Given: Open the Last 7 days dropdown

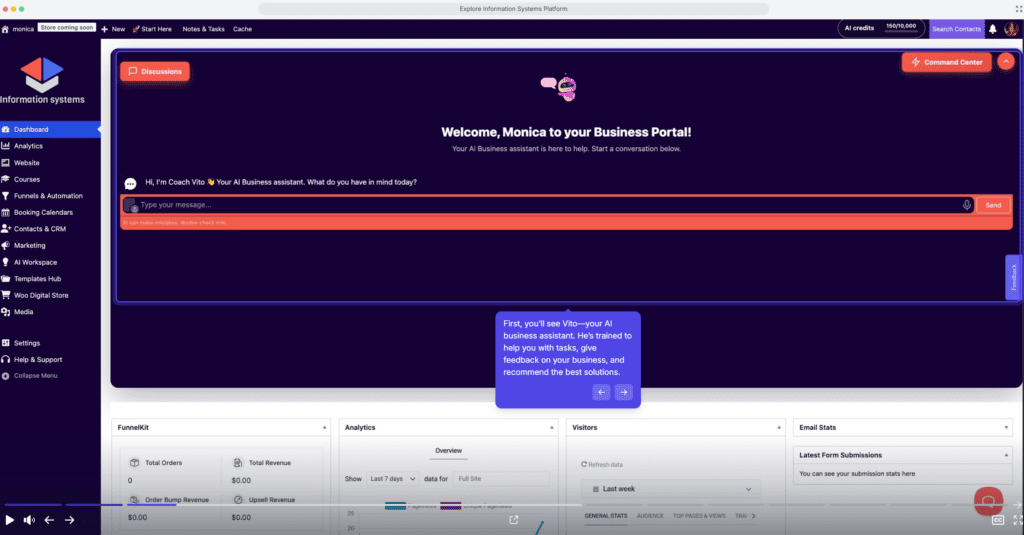Looking at the screenshot, I should (x=392, y=479).
